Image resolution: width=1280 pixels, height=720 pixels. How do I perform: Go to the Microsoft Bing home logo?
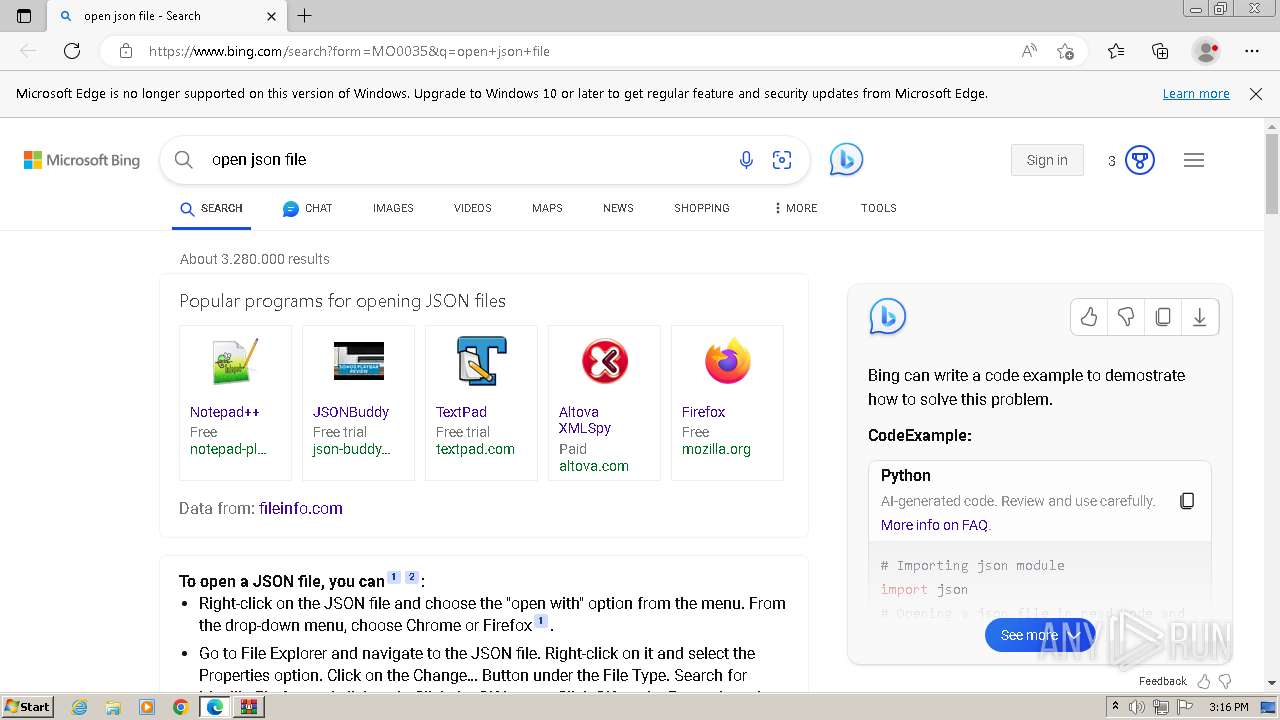pyautogui.click(x=82, y=160)
